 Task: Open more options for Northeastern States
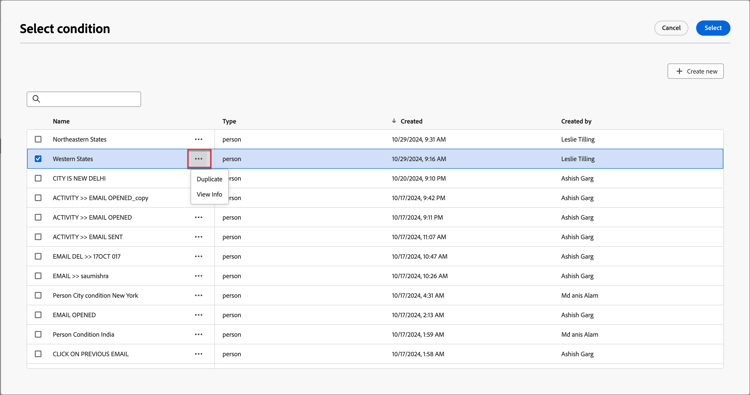pyautogui.click(x=199, y=139)
